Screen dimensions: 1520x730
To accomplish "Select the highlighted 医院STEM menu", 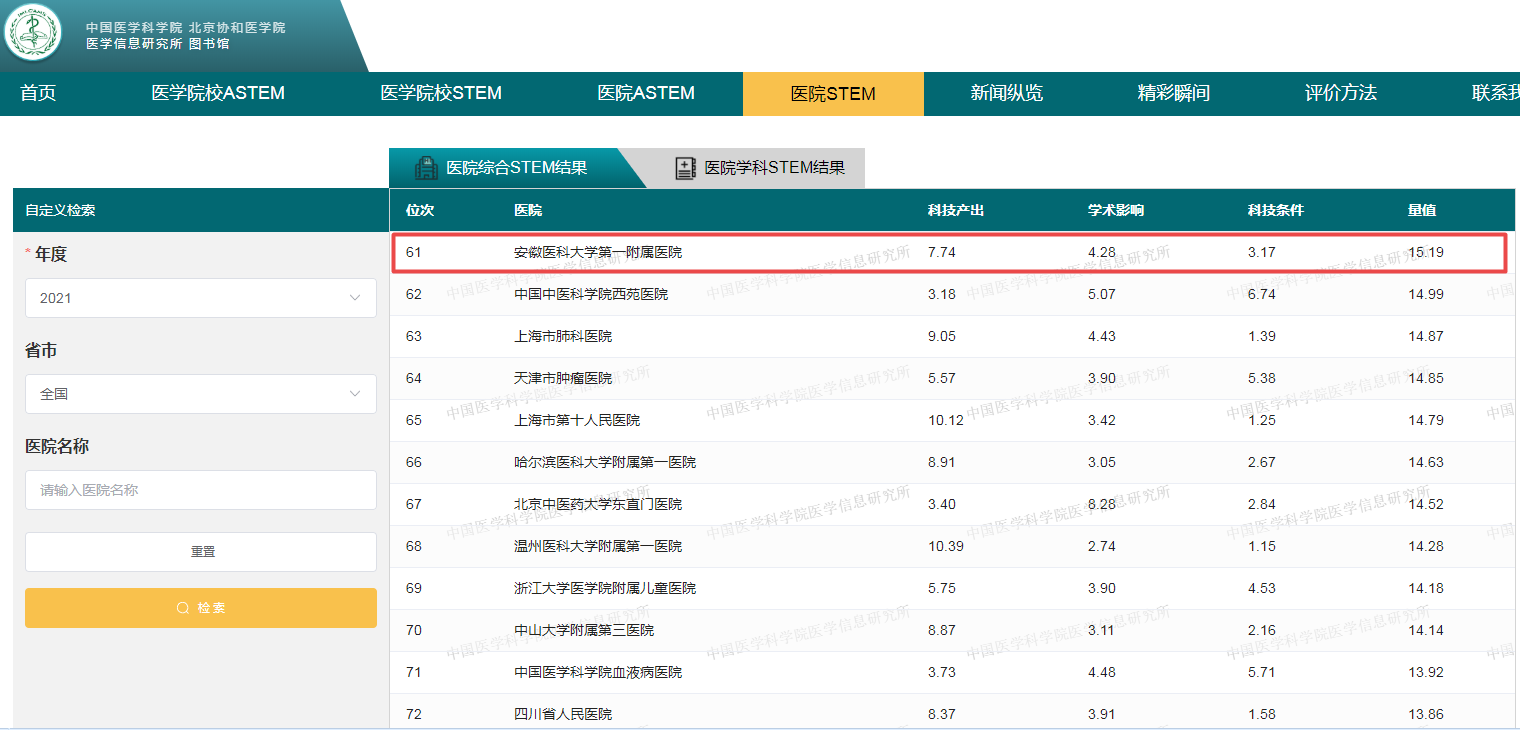I will [833, 94].
